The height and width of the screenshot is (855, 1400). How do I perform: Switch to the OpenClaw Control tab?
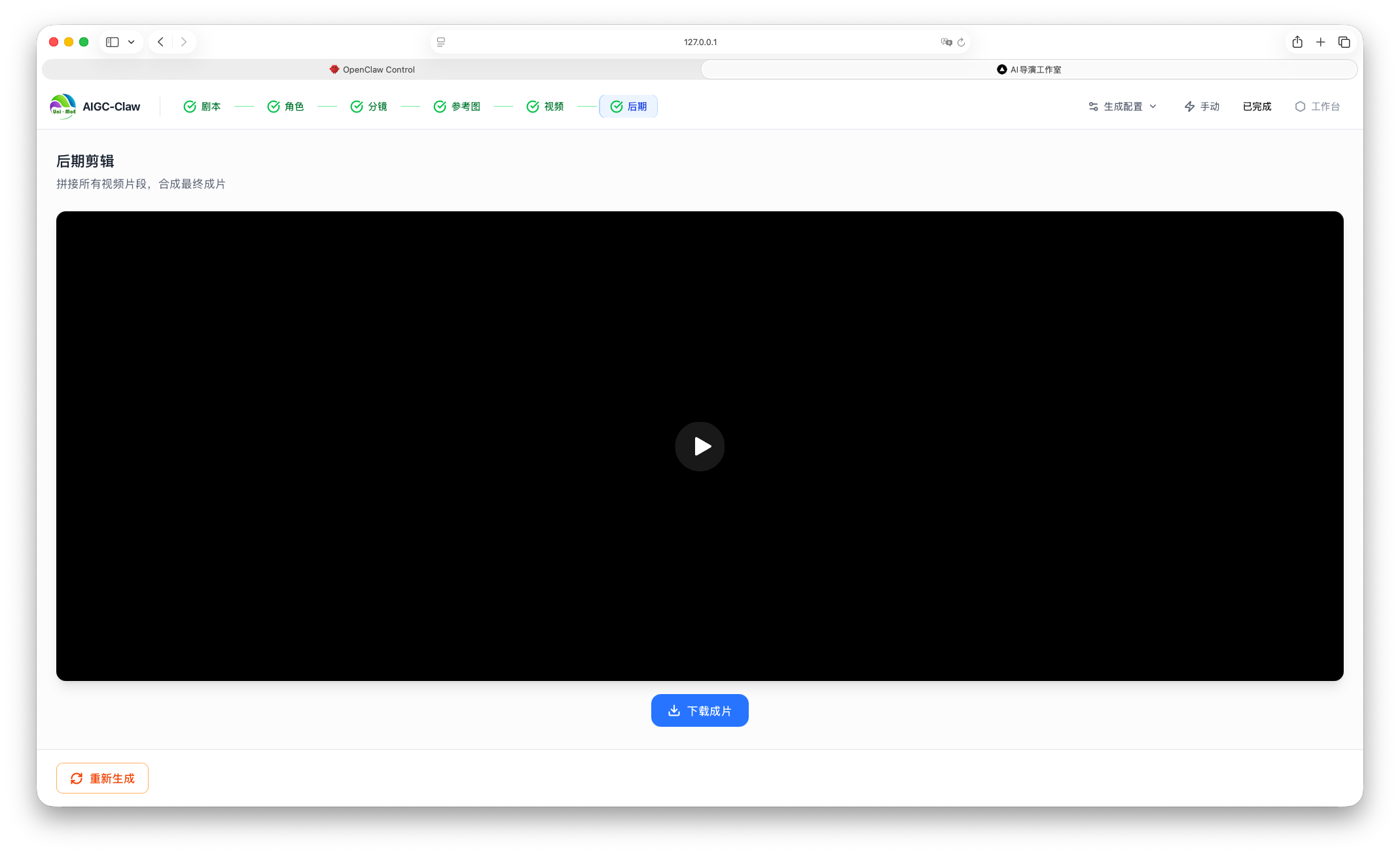pyautogui.click(x=372, y=69)
